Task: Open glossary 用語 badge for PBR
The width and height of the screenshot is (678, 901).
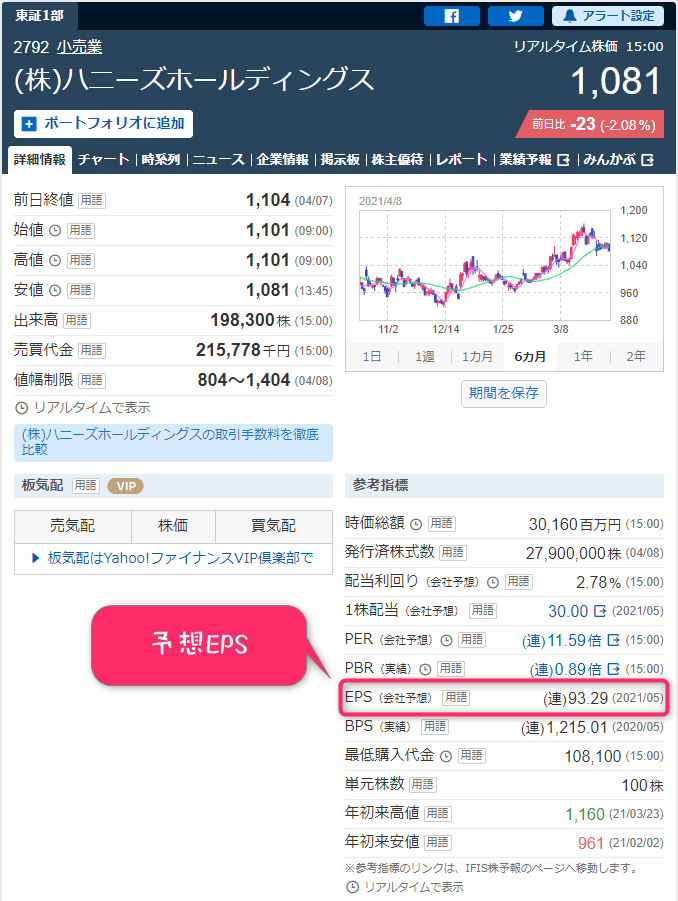Action: click(450, 669)
